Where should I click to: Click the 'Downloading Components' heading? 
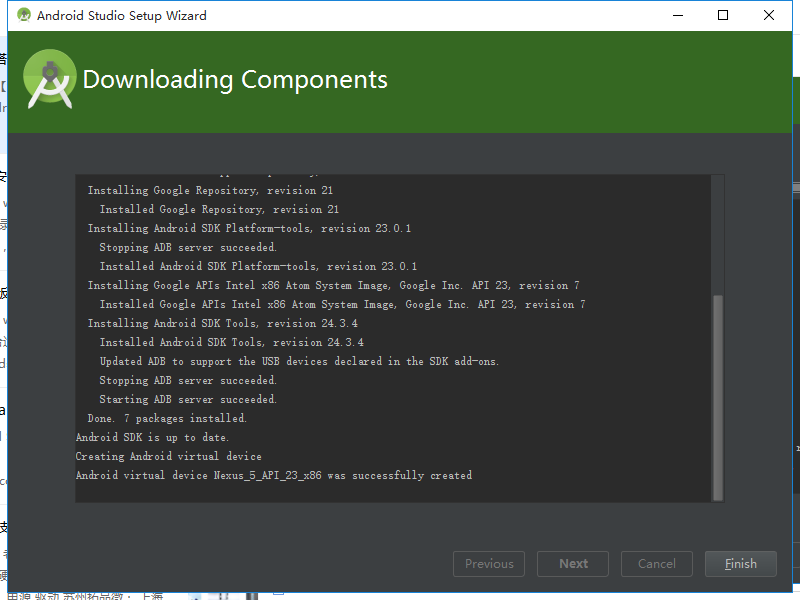235,80
